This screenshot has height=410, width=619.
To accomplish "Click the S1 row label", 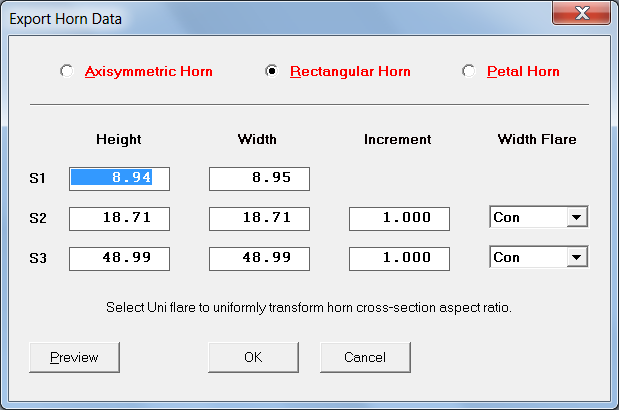I will click(x=38, y=178).
